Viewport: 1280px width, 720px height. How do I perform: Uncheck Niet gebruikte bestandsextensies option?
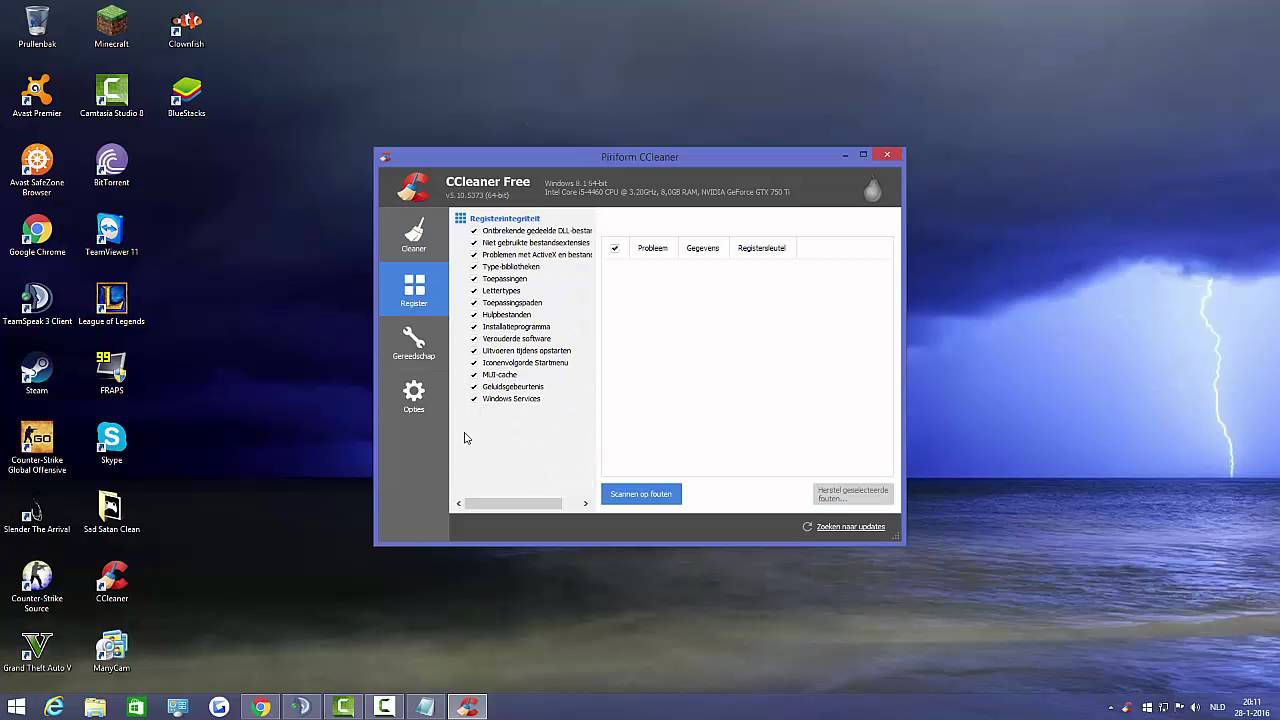(x=474, y=243)
